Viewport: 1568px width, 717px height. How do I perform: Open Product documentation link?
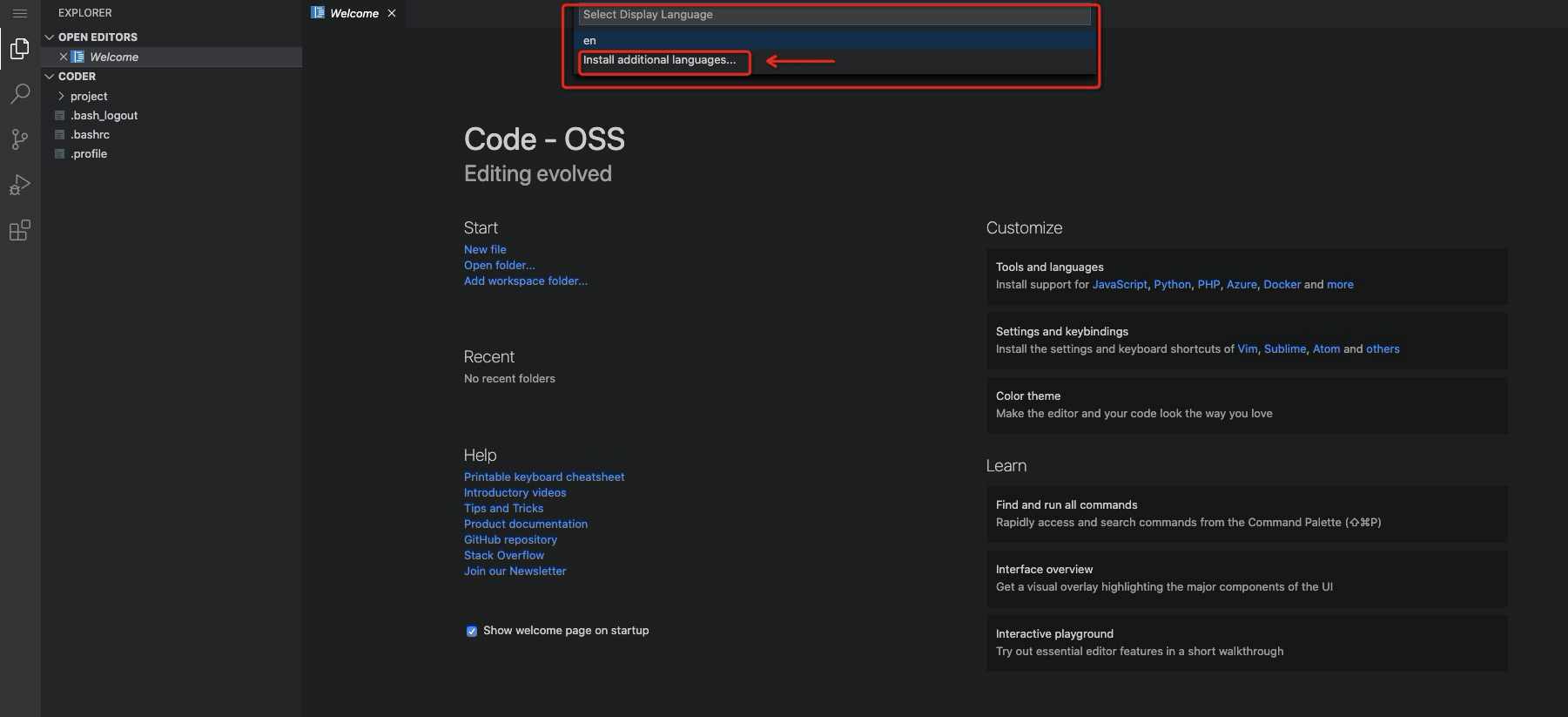click(x=526, y=524)
